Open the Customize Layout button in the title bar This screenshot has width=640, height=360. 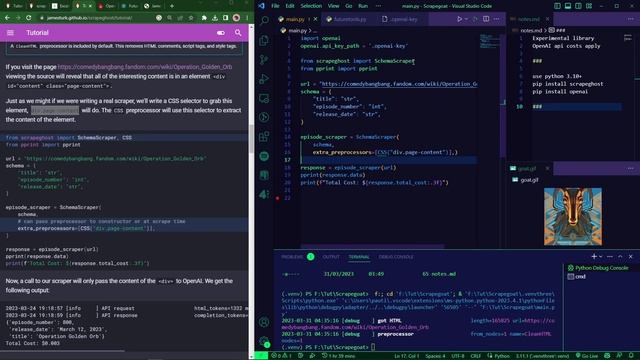point(589,6)
